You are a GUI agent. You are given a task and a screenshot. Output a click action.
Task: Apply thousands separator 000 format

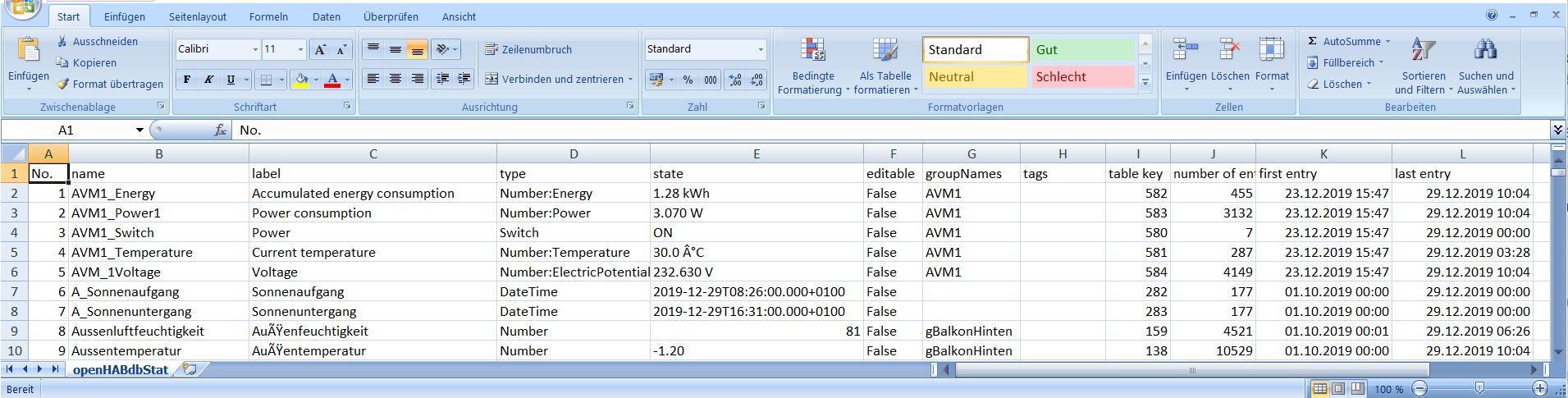[711, 80]
